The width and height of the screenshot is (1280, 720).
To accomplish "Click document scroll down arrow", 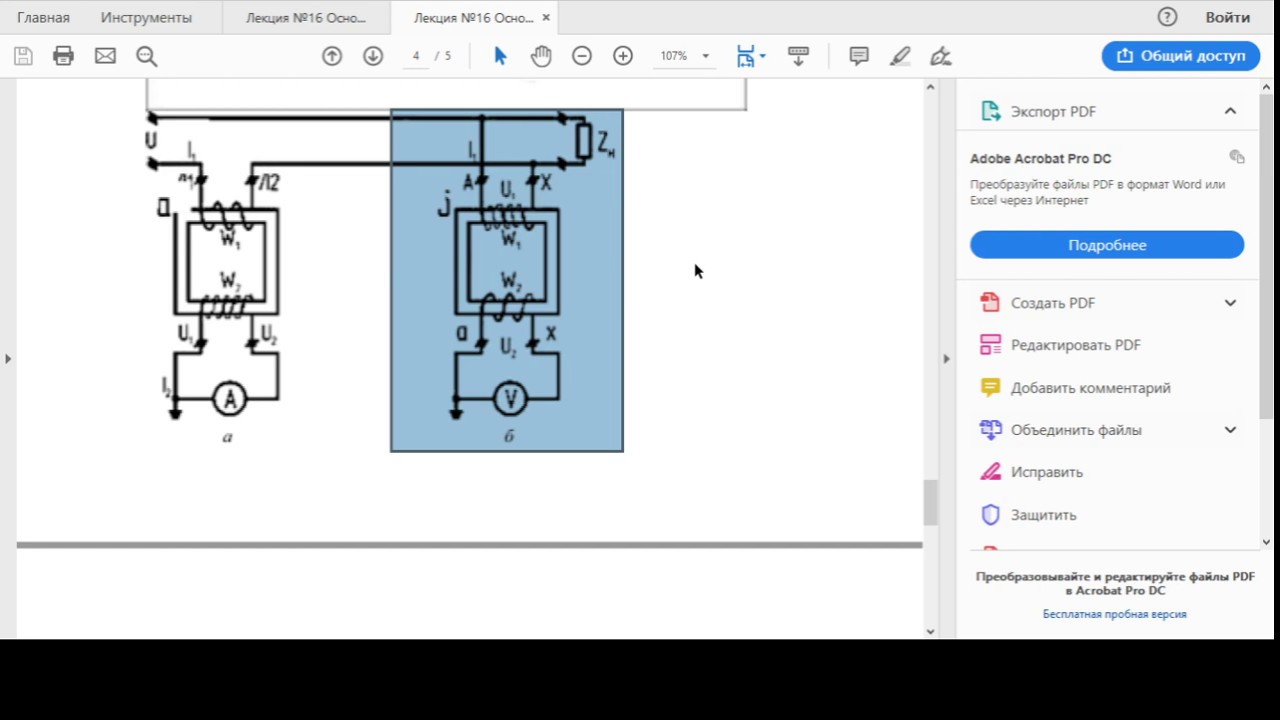I will pos(930,632).
